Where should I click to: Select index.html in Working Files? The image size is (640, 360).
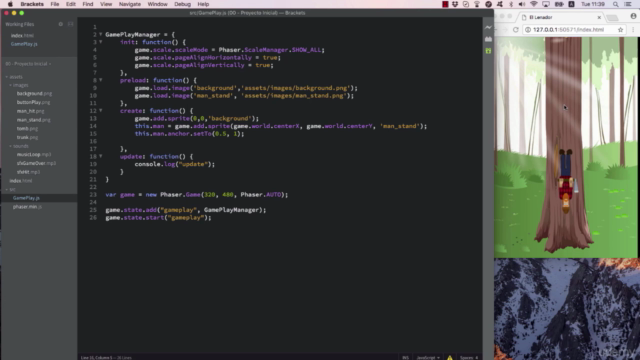click(x=22, y=36)
